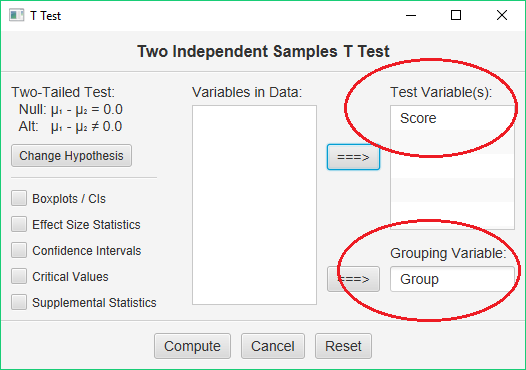The height and width of the screenshot is (370, 526).
Task: Check the Effect Size Statistics option
Action: pos(19,224)
